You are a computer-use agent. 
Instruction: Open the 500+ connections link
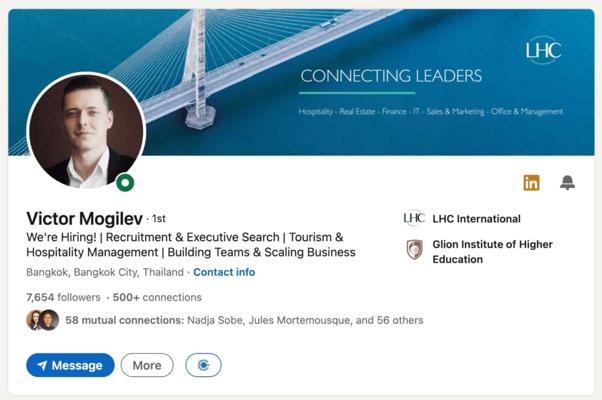click(157, 297)
